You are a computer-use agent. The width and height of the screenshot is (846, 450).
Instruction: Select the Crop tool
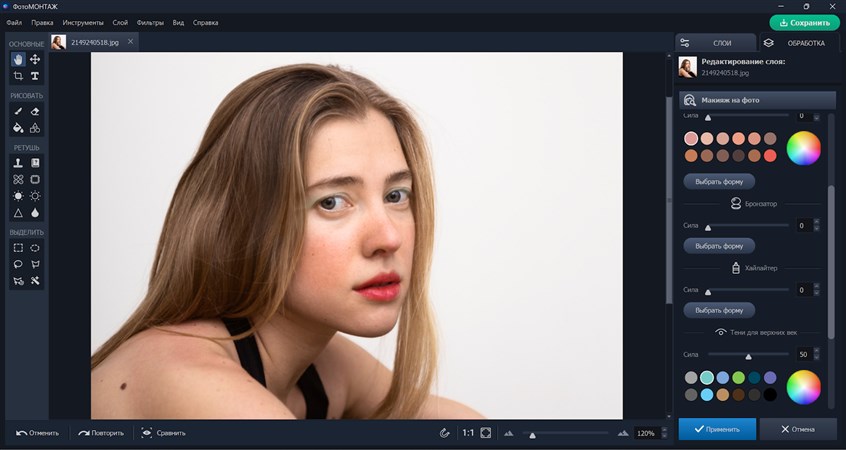pyautogui.click(x=18, y=76)
